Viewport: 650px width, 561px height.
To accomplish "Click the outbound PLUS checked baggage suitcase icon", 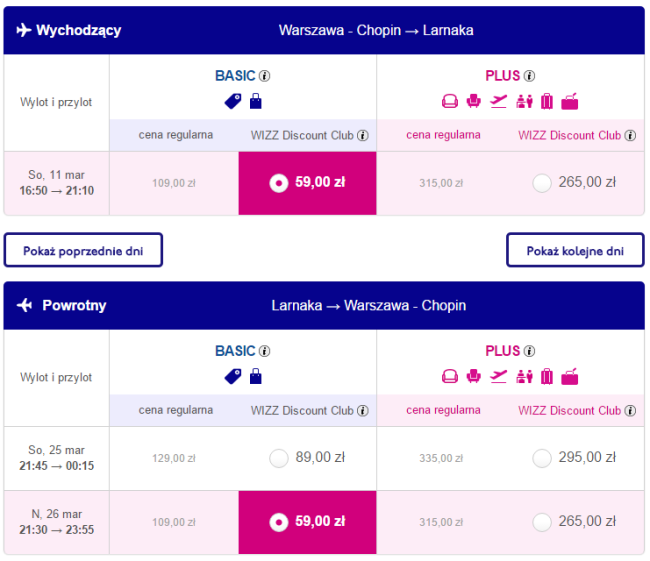I will tap(547, 101).
